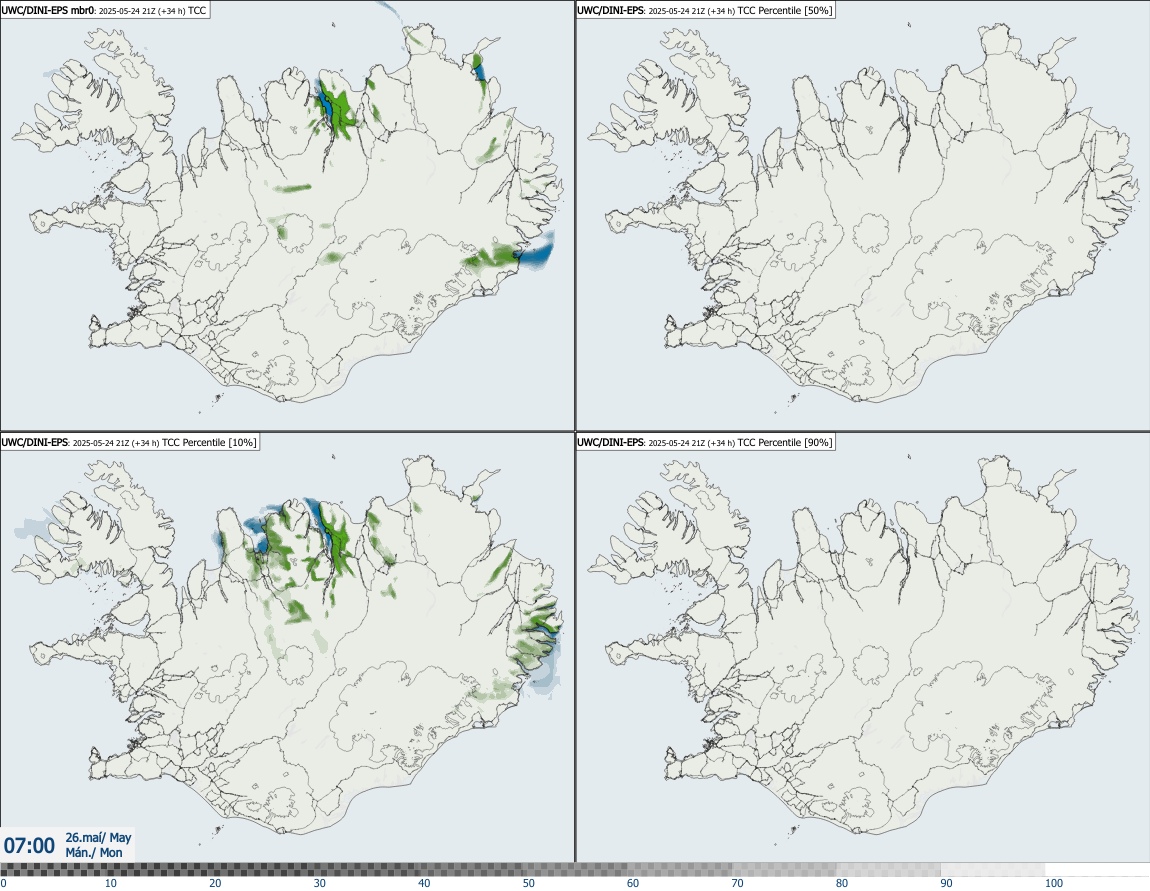The width and height of the screenshot is (1150, 891).
Task: Select the 10% percentile map of Iceland
Action: pos(287,647)
